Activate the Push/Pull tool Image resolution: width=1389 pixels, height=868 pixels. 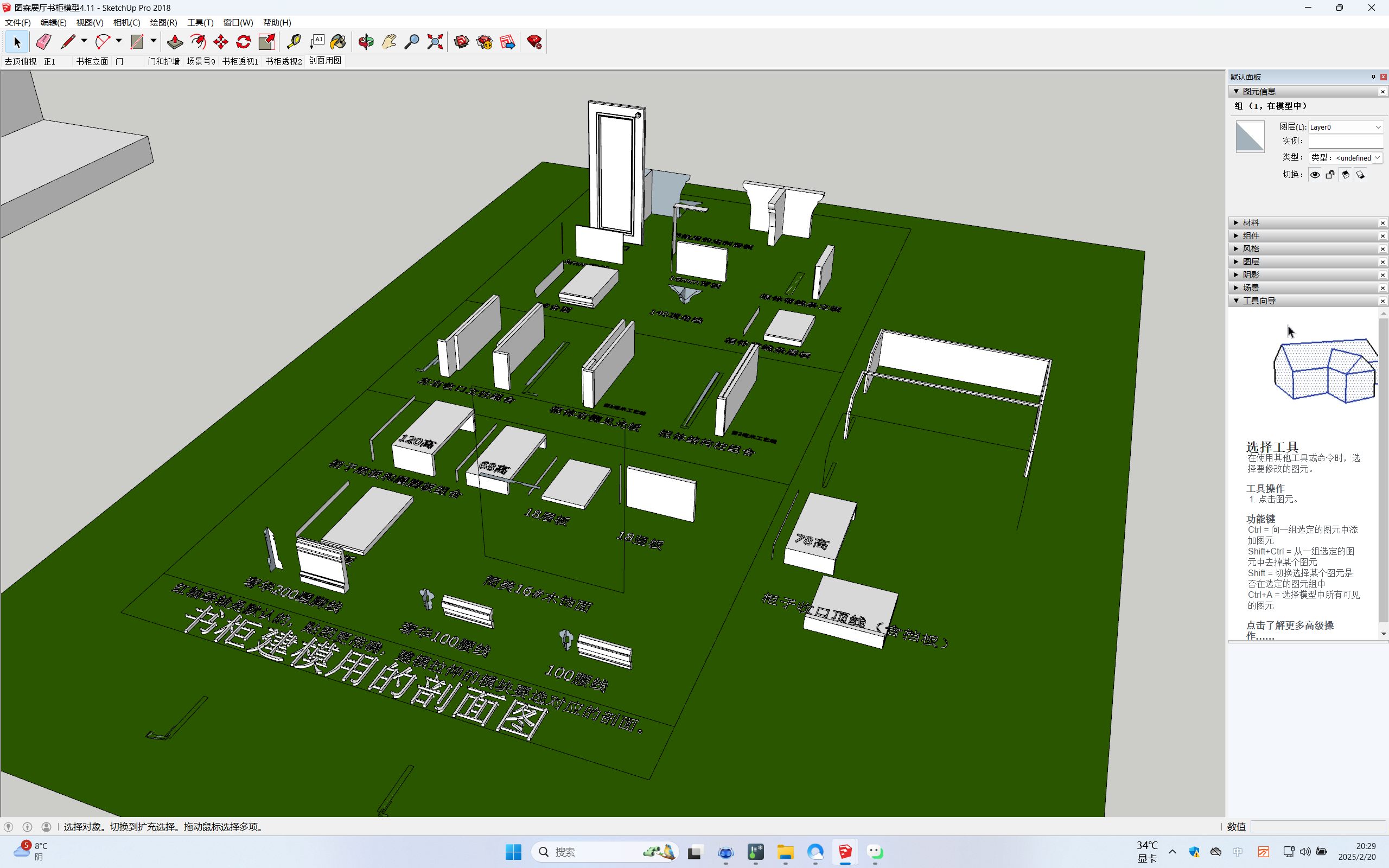coord(175,42)
